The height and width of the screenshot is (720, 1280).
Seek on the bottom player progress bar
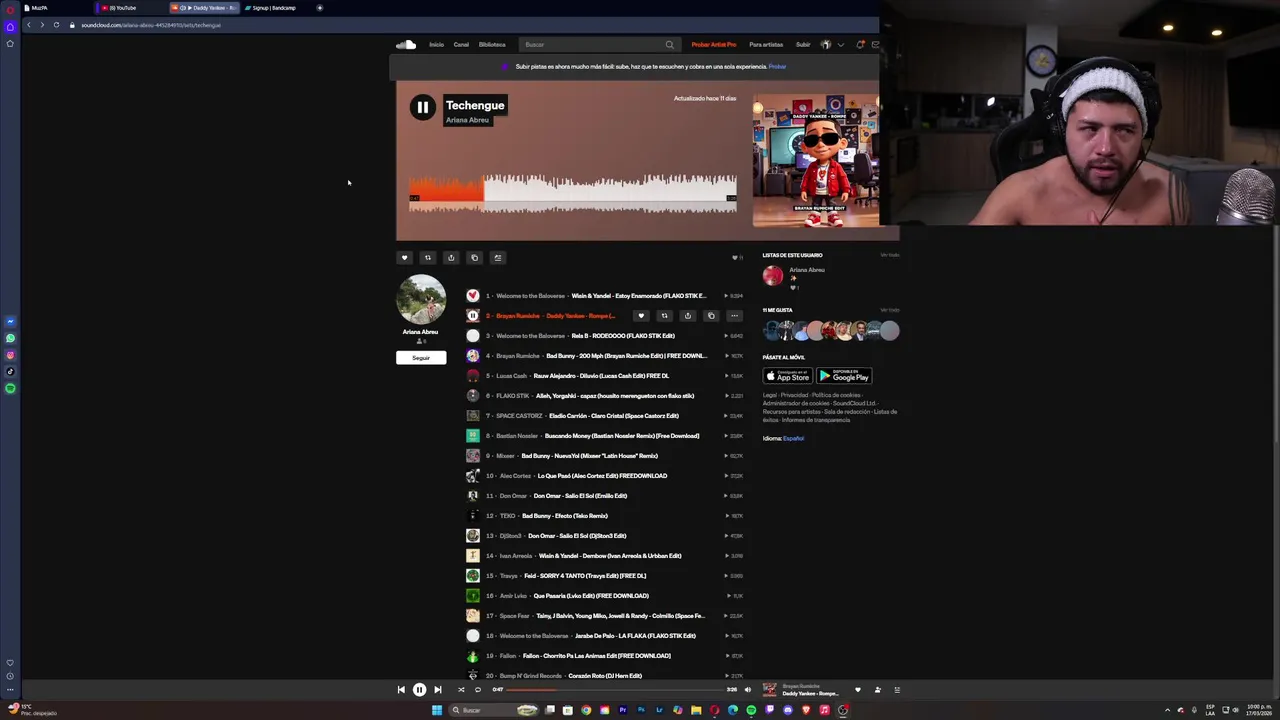[615, 690]
